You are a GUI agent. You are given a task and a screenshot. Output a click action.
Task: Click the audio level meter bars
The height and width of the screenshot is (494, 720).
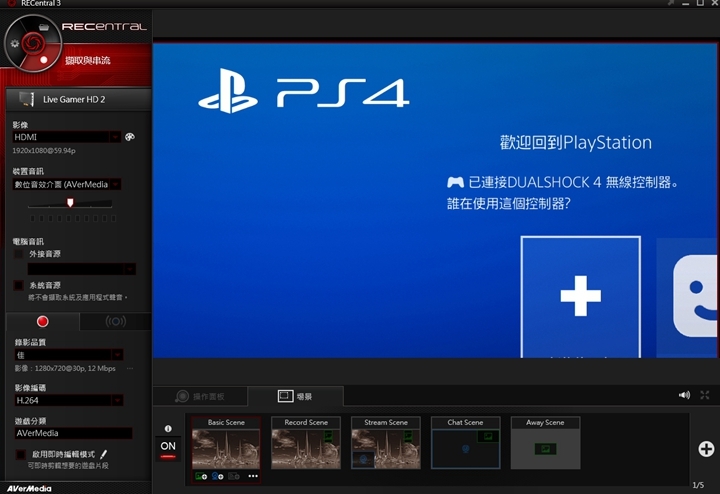(x=73, y=218)
